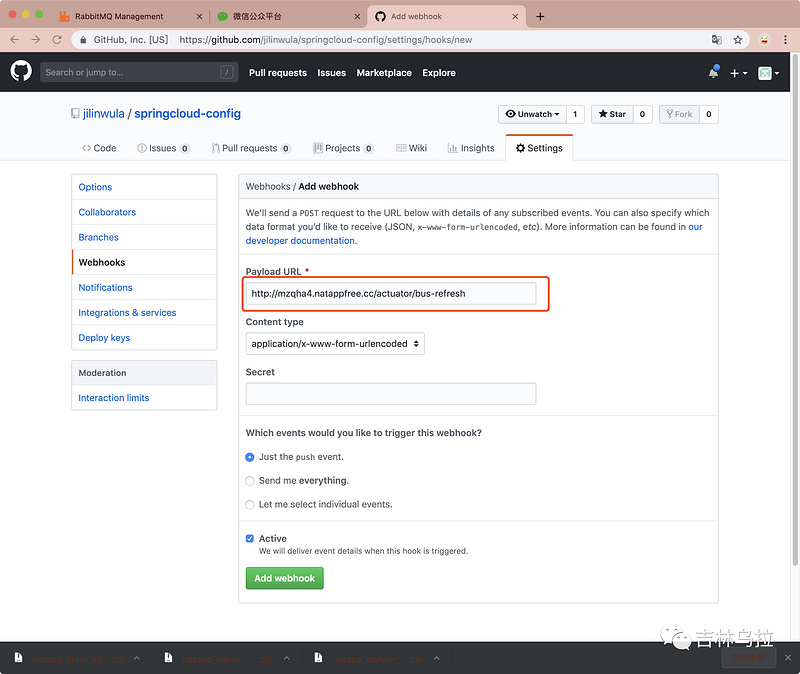Switch to the 微信公众平台 tab
Screen dimensions: 800x674
pyautogui.click(x=287, y=16)
